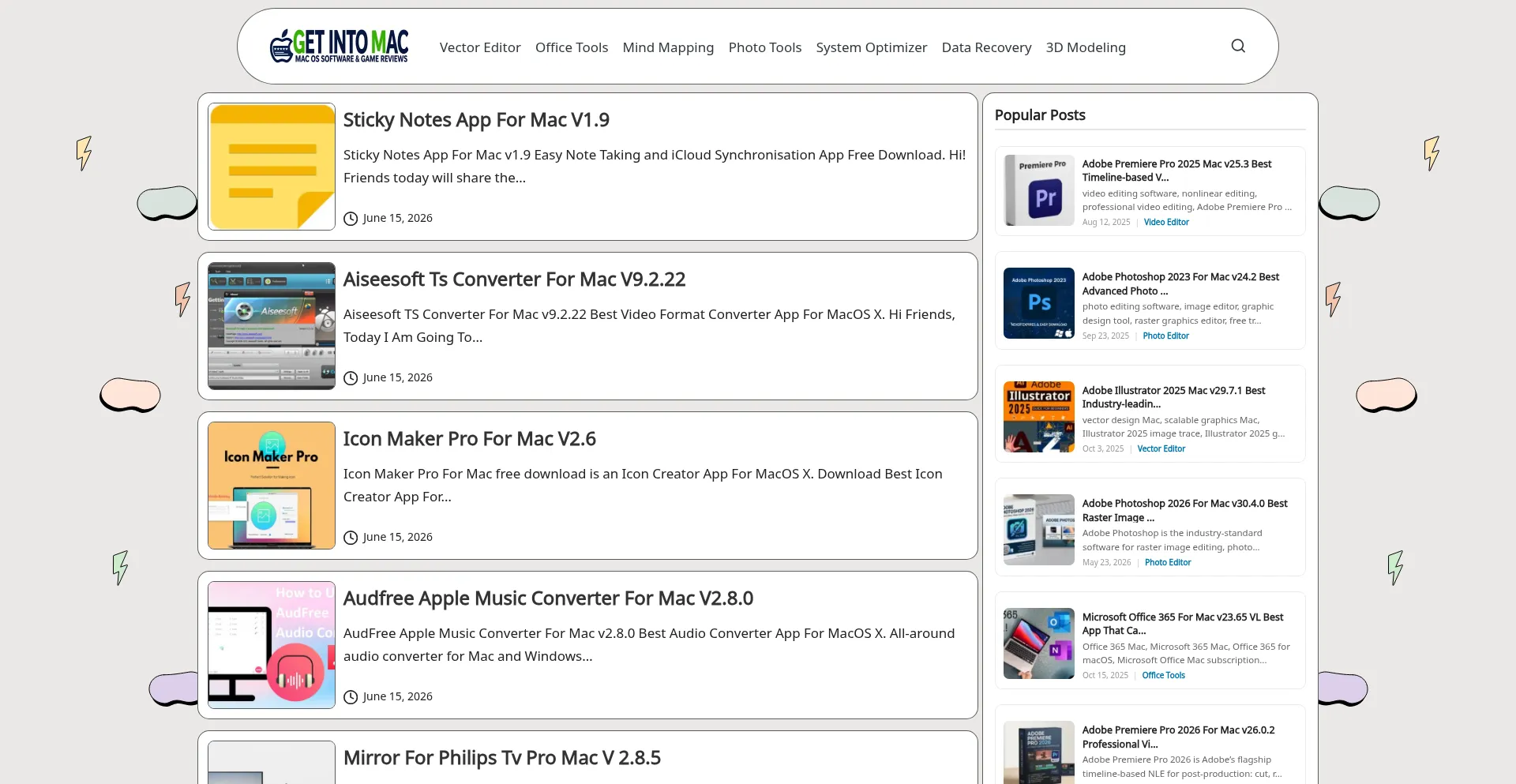1516x784 pixels.
Task: Open the 3D Modeling category
Action: pyautogui.click(x=1086, y=47)
